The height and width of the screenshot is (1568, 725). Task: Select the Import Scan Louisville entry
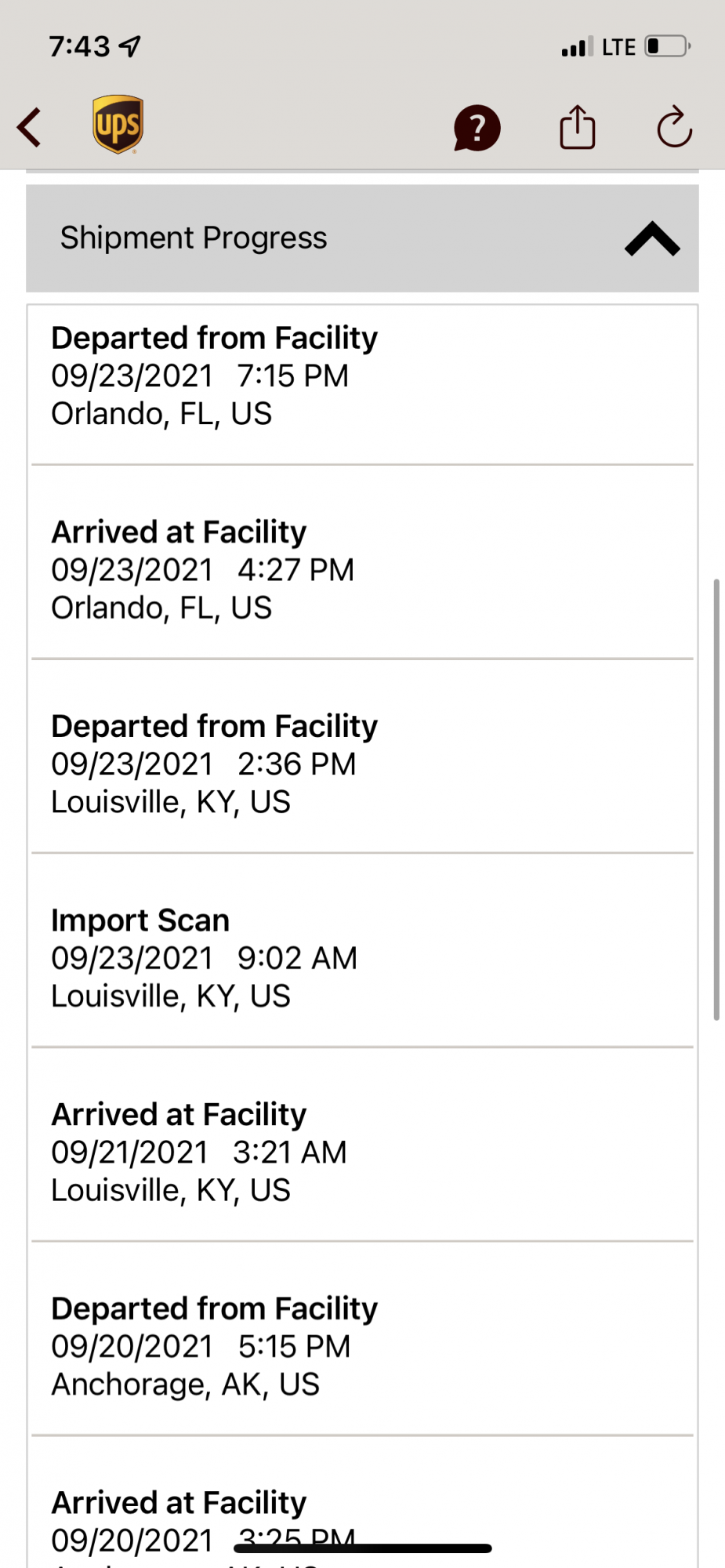point(362,950)
